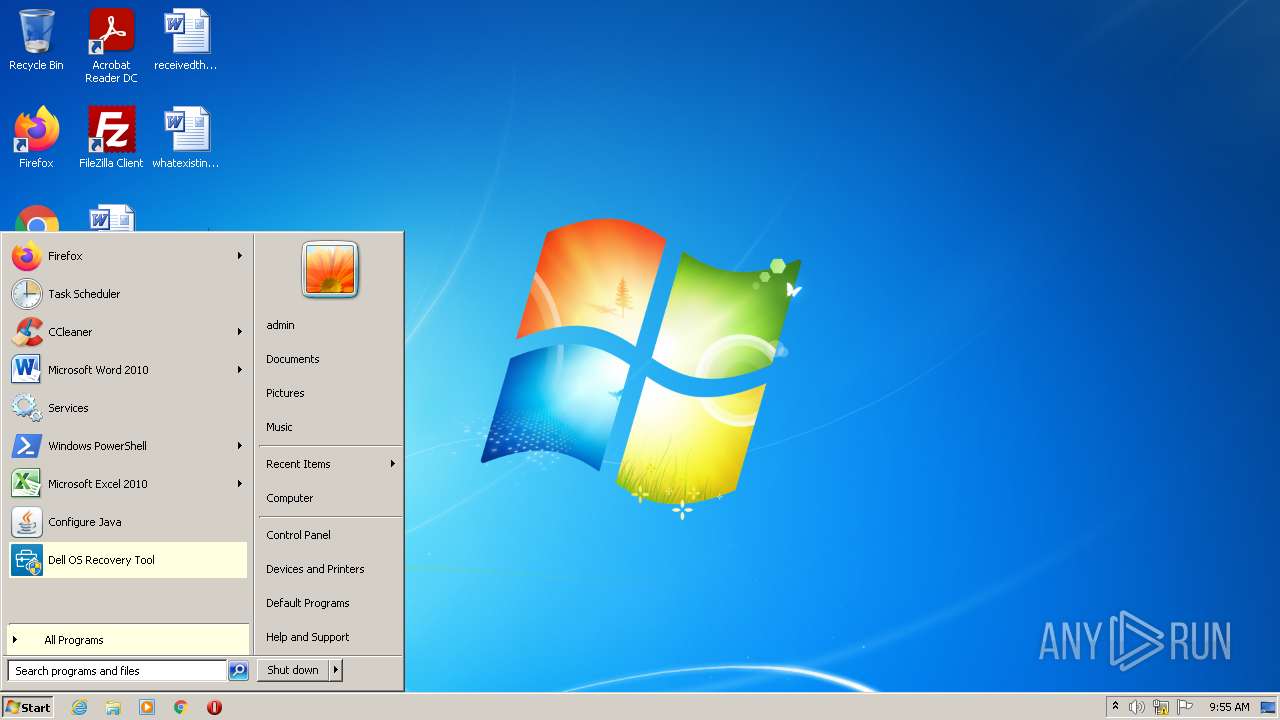Expand the Recent Items submenu arrow
Image resolution: width=1280 pixels, height=720 pixels.
click(393, 464)
